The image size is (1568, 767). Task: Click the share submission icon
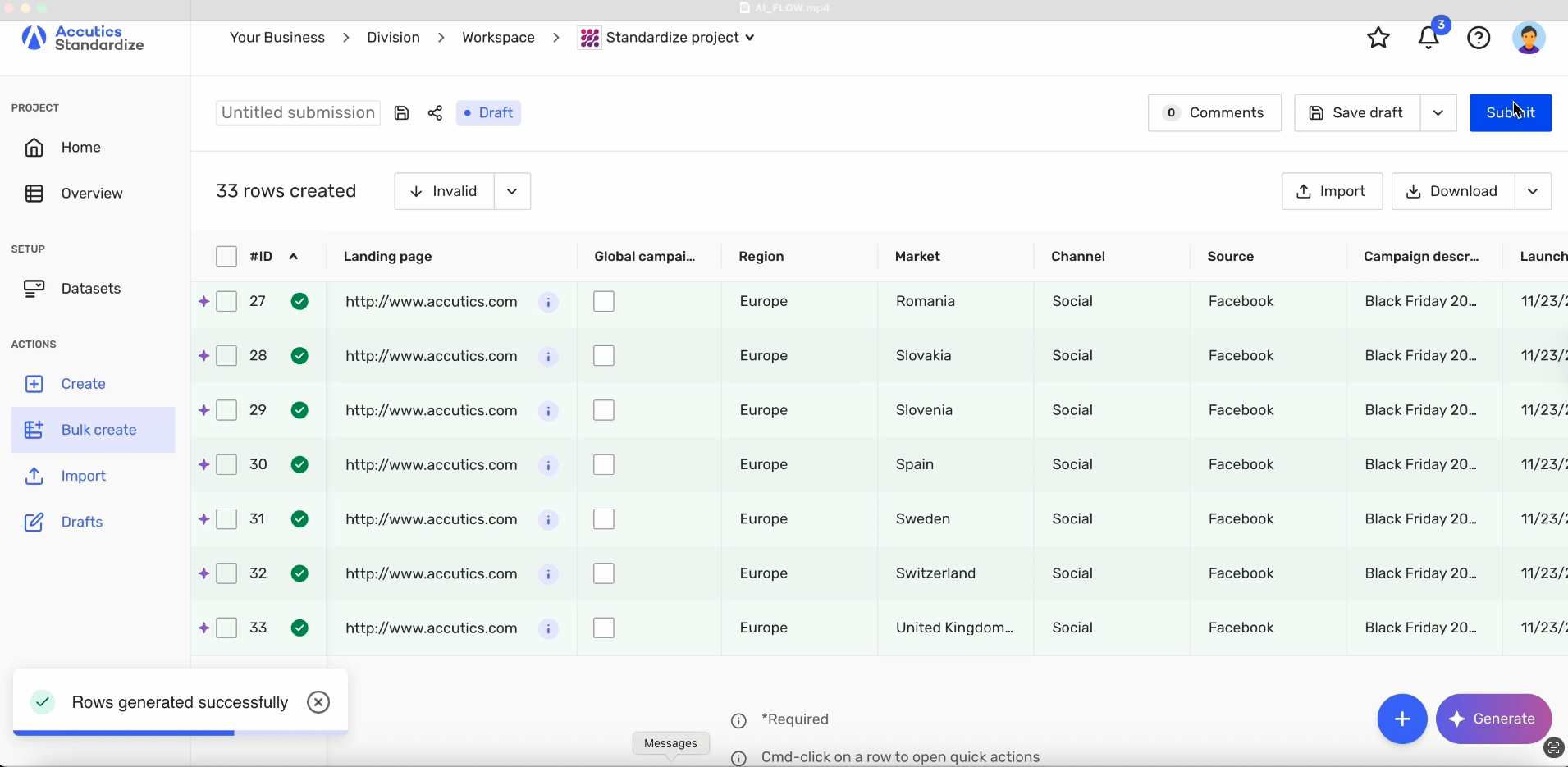coord(435,113)
